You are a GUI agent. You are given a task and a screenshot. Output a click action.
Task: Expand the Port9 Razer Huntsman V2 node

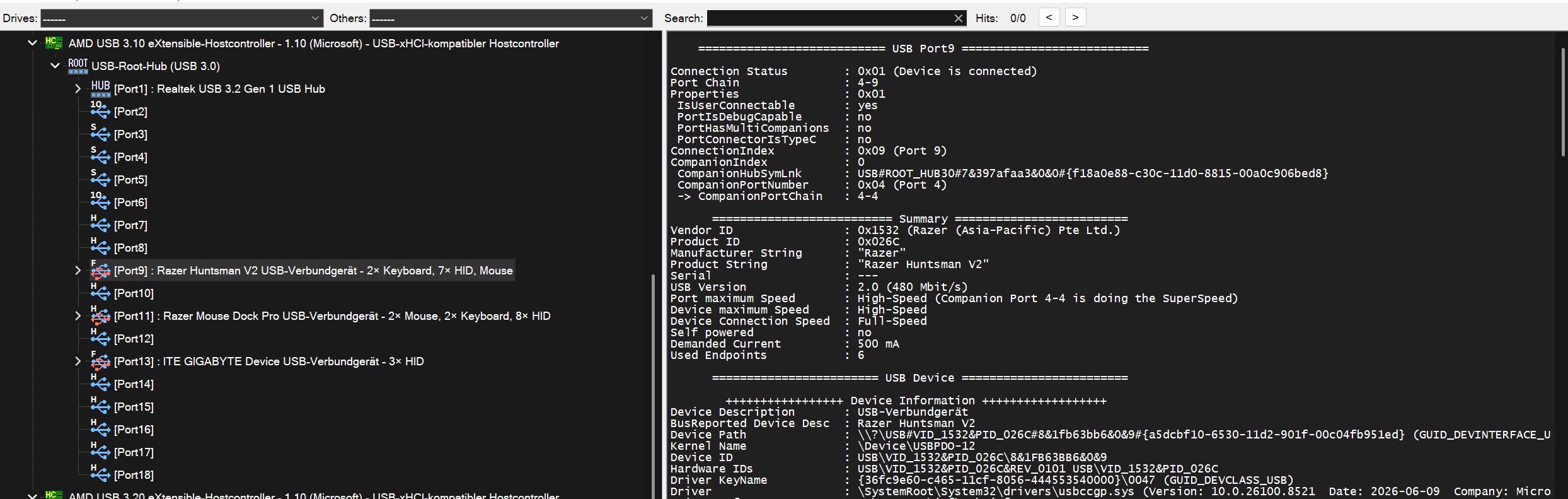pyautogui.click(x=78, y=270)
